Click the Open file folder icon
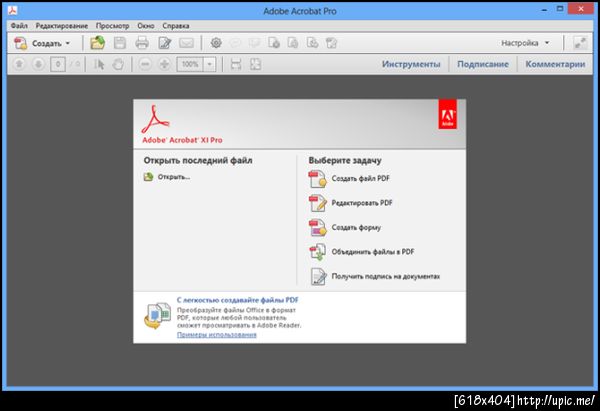This screenshot has width=600, height=411. click(x=97, y=42)
